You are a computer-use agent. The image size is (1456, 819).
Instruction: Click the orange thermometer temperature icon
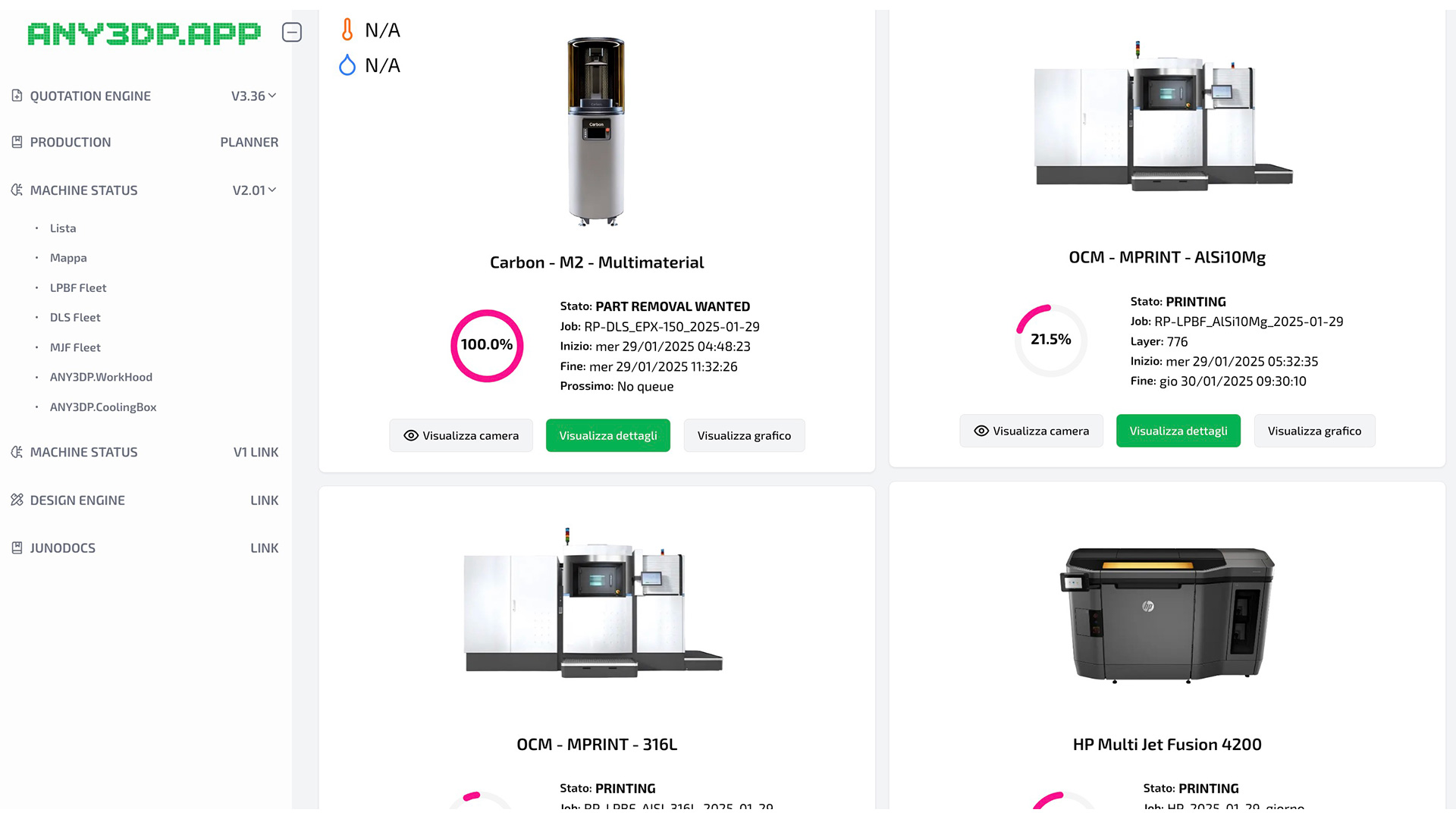tap(347, 30)
